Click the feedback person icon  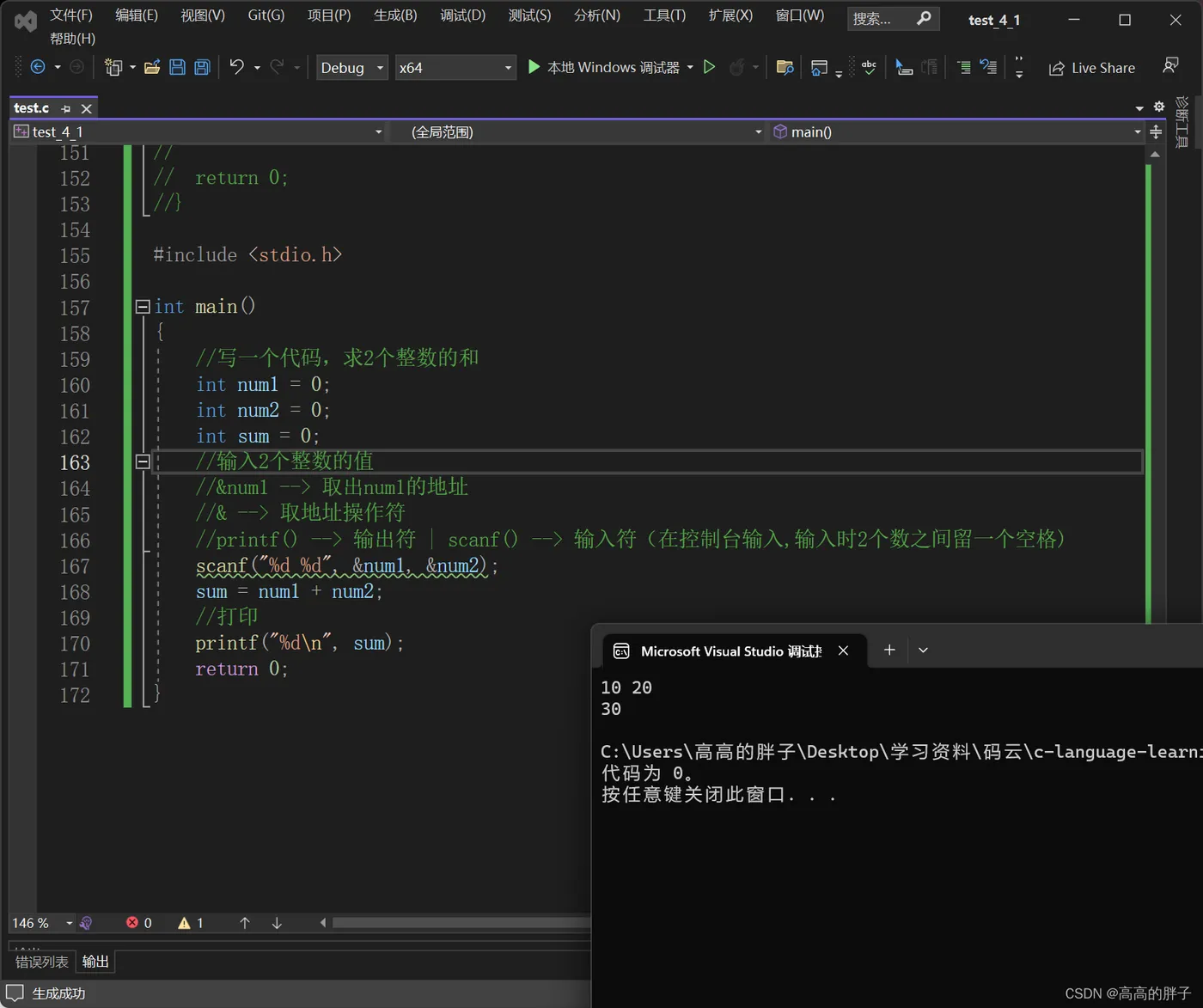tap(1170, 66)
